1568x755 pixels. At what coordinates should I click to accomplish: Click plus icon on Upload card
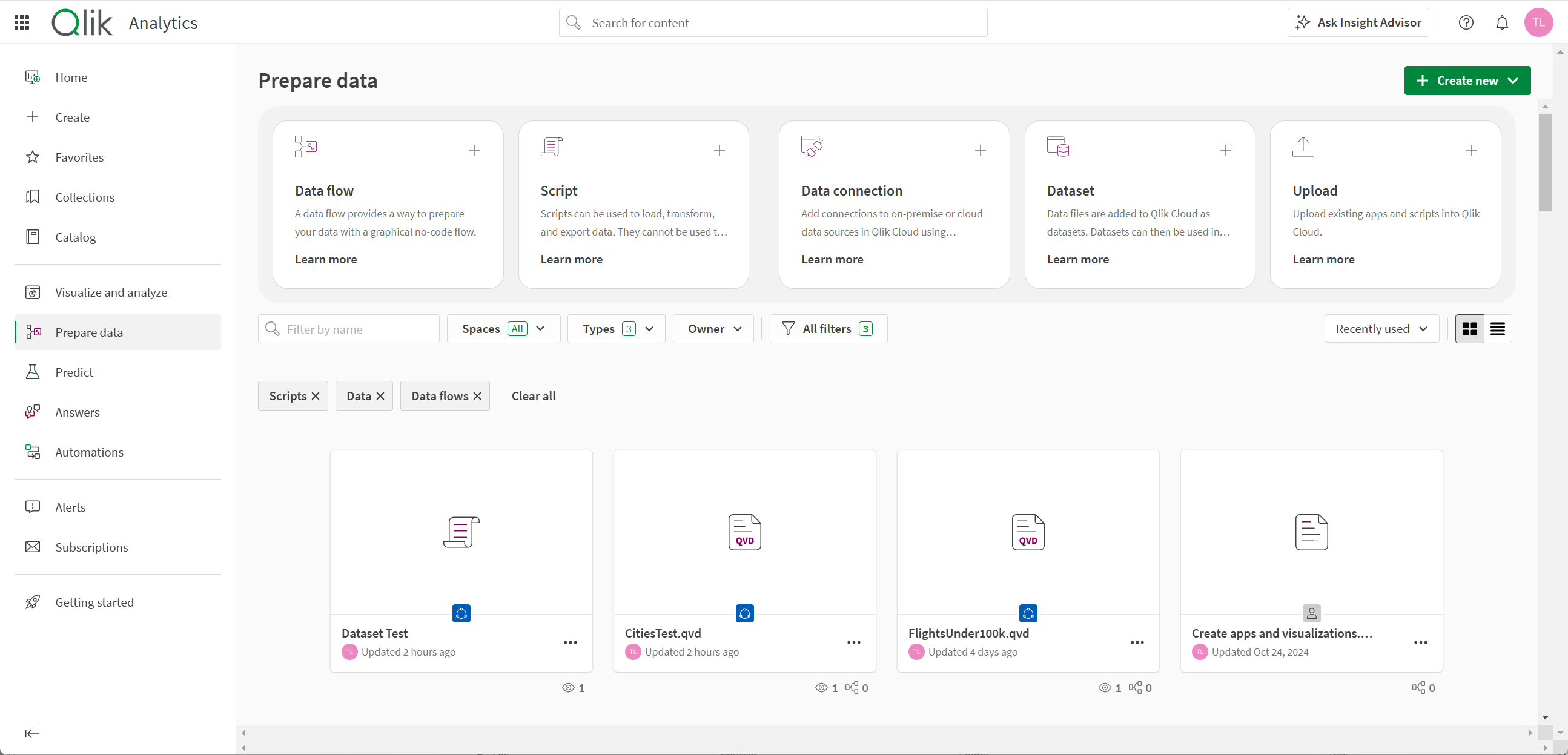pos(1471,150)
